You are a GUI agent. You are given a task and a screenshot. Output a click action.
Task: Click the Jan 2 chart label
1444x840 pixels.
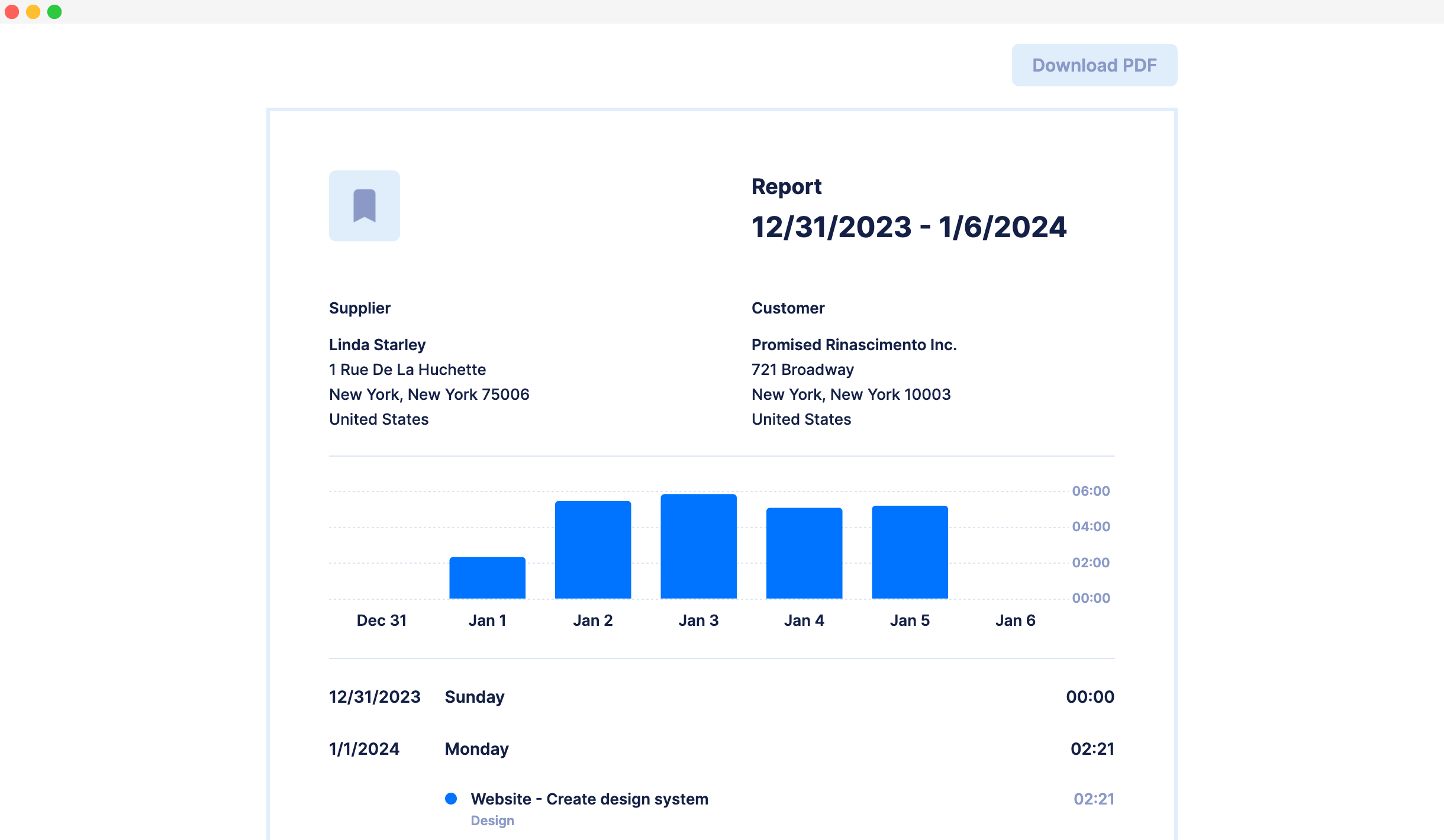click(593, 621)
